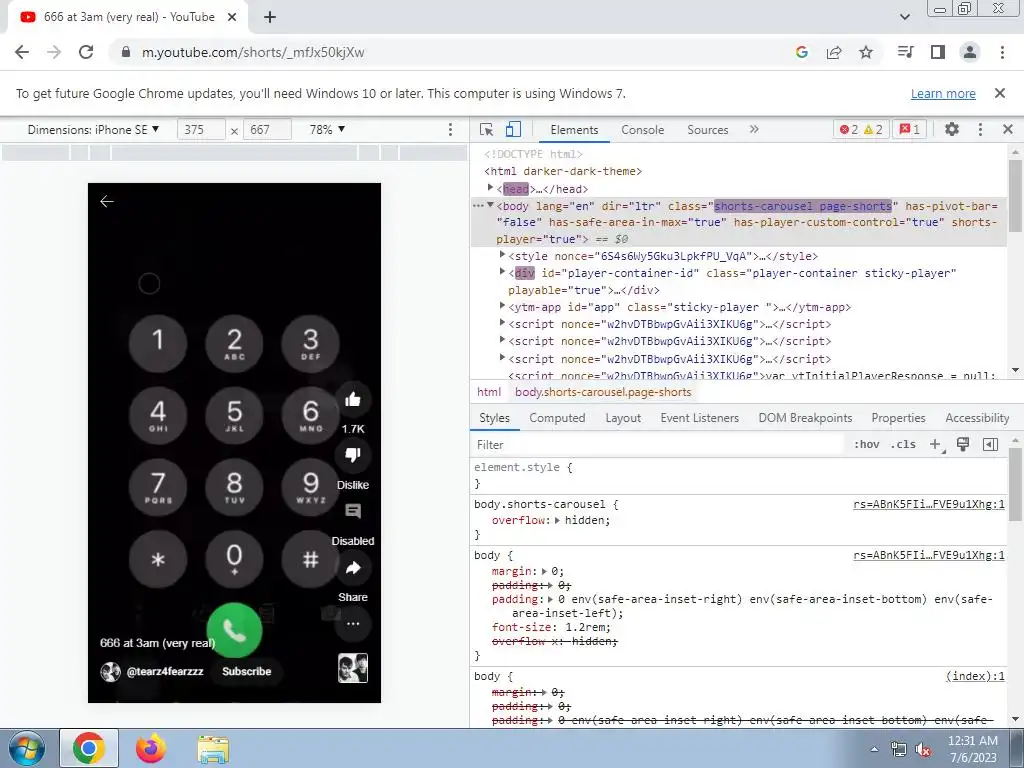Dismiss the Chrome update infobar
1024x768 pixels.
999,93
